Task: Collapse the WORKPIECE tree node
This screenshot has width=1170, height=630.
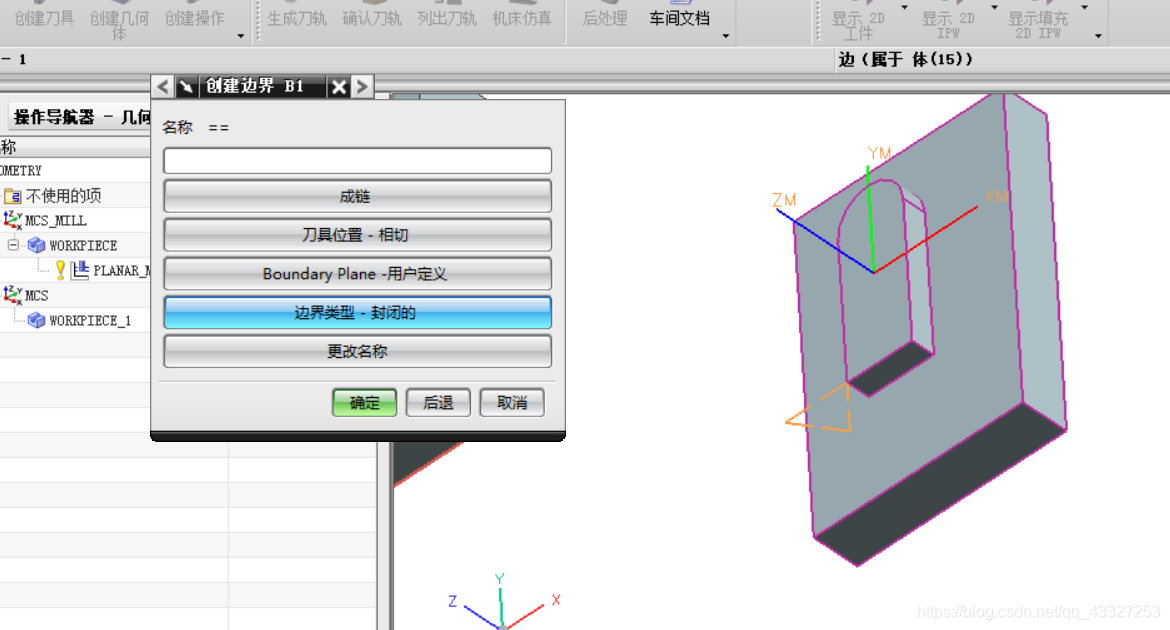Action: coord(13,245)
